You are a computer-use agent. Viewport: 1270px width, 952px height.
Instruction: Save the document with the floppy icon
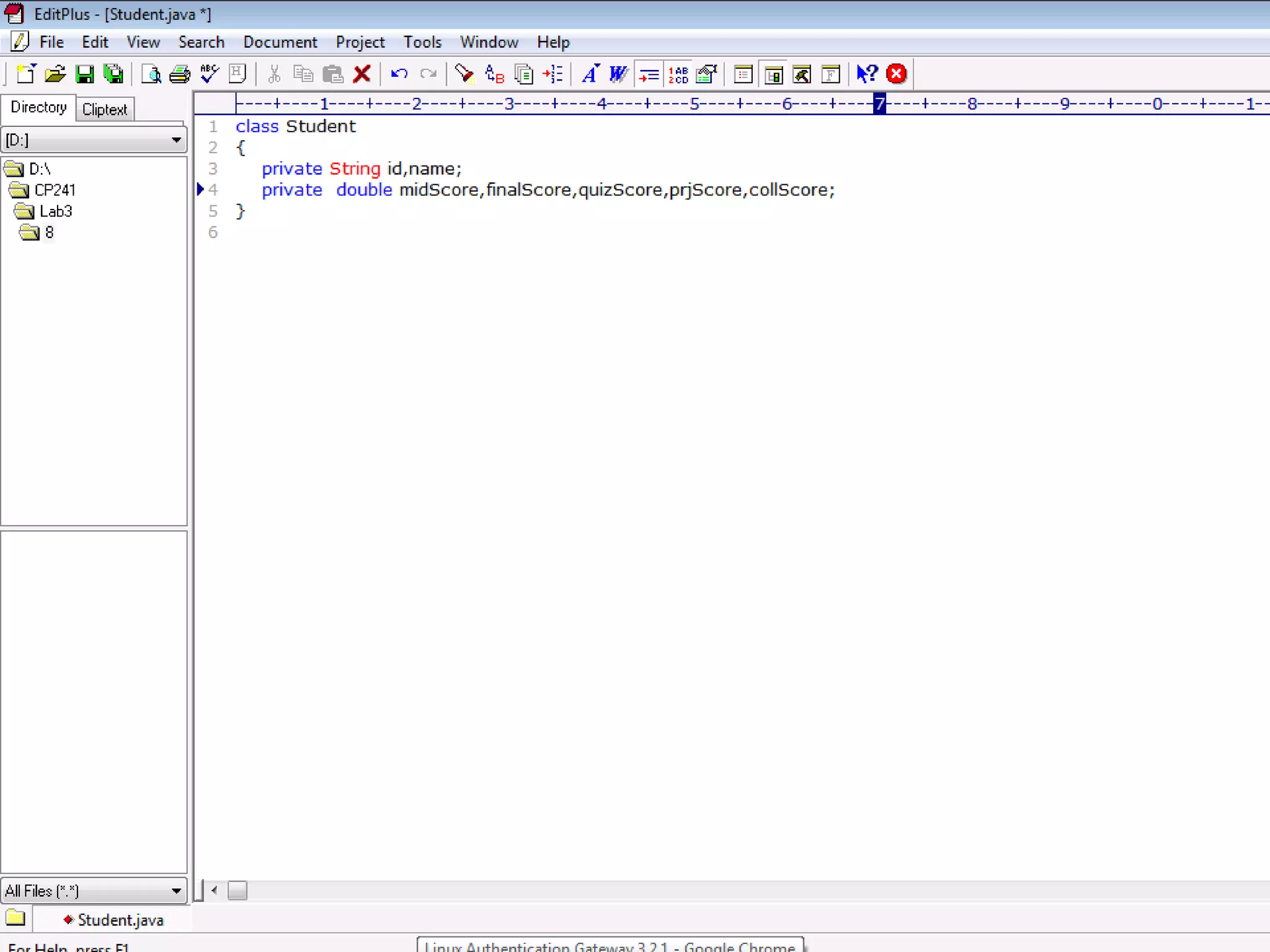click(84, 74)
